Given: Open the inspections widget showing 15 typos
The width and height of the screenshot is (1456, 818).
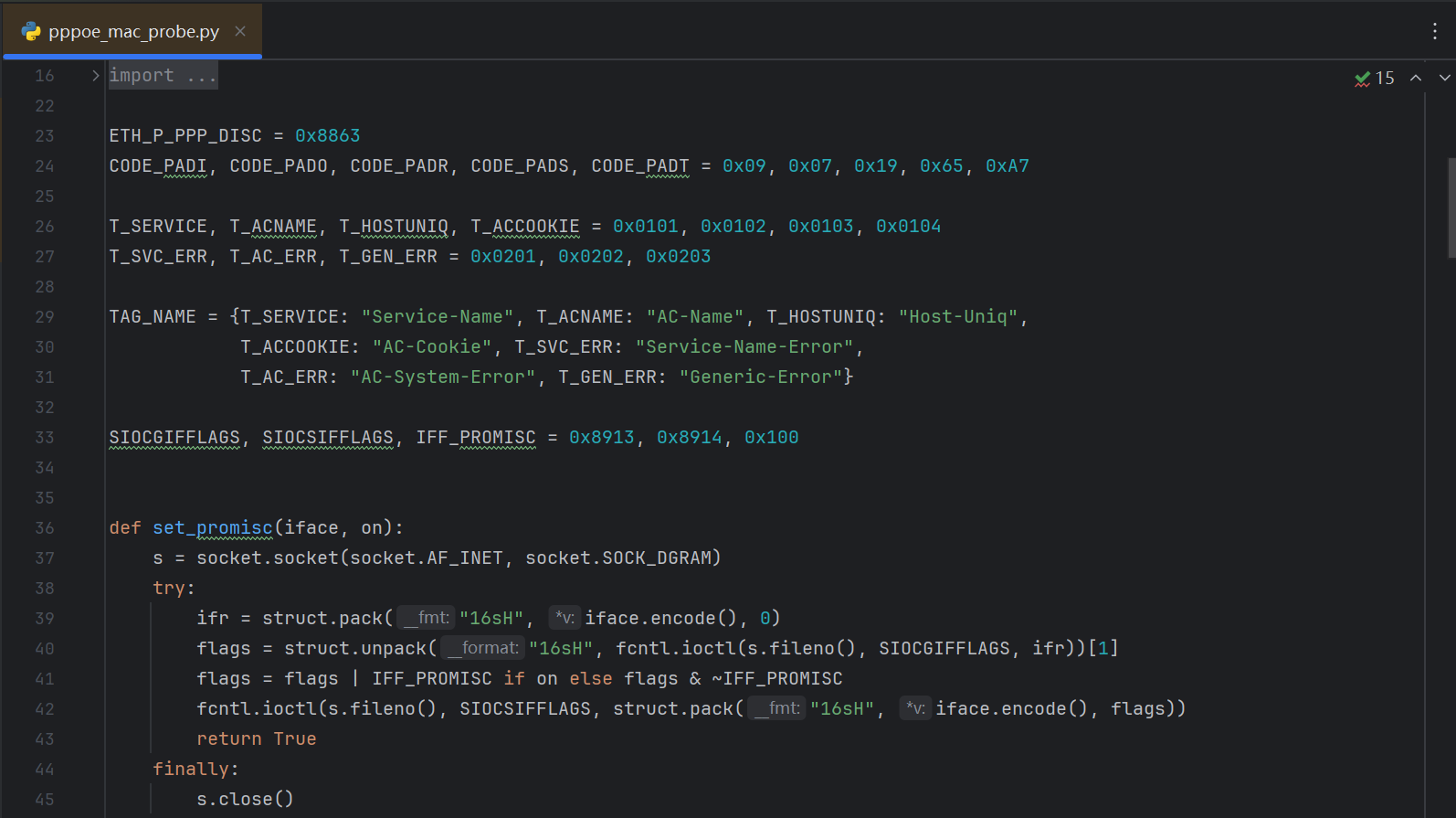Looking at the screenshot, I should (1375, 79).
